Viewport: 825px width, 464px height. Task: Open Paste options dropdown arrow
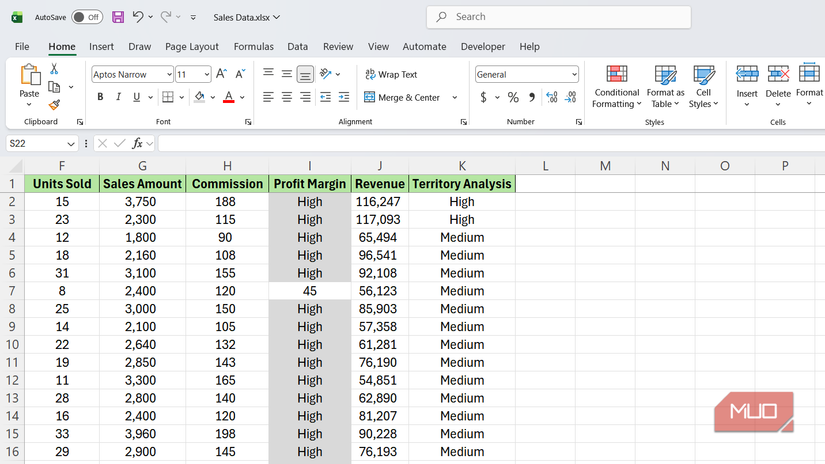tap(29, 105)
